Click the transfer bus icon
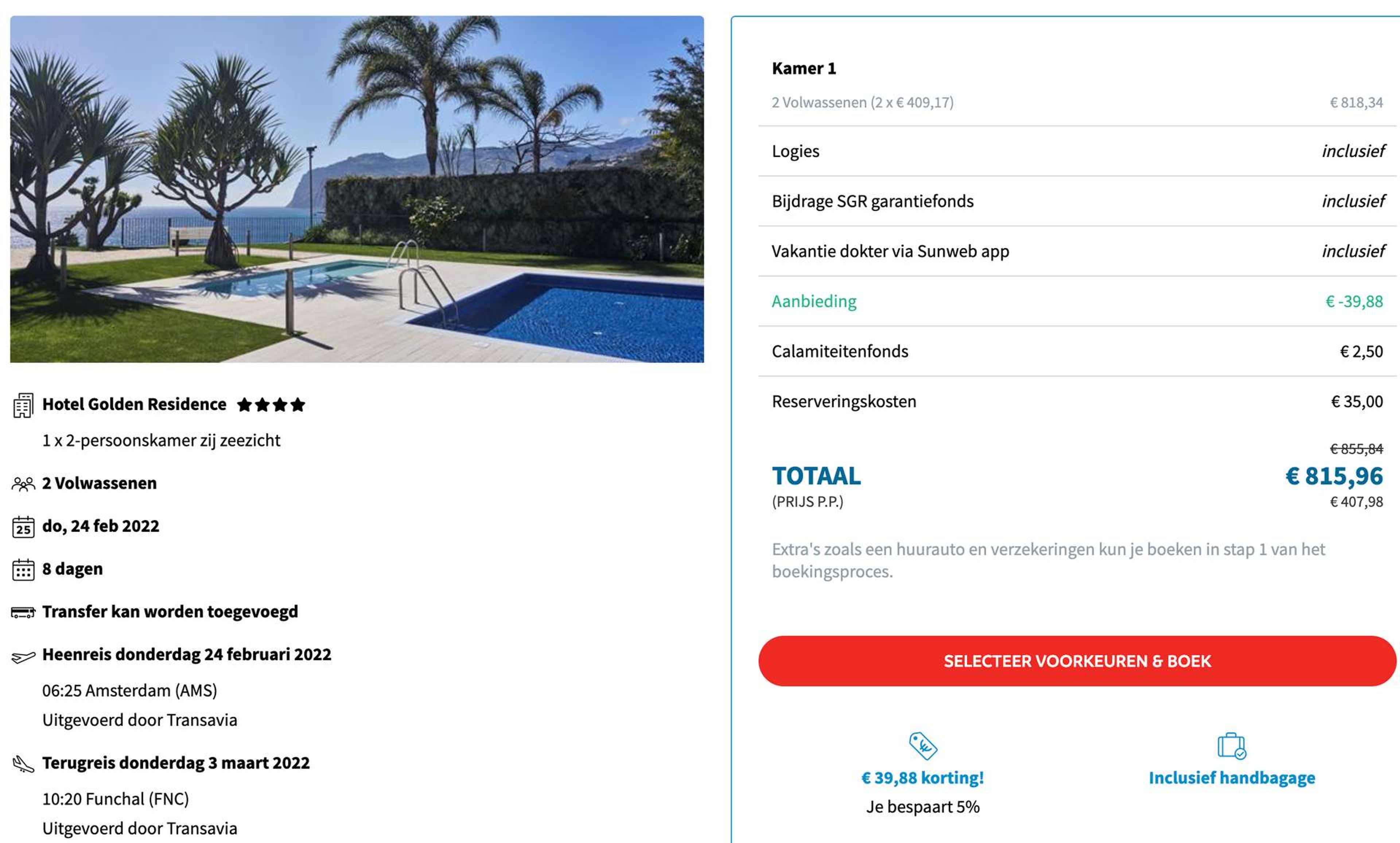The image size is (1400, 843). point(23,612)
